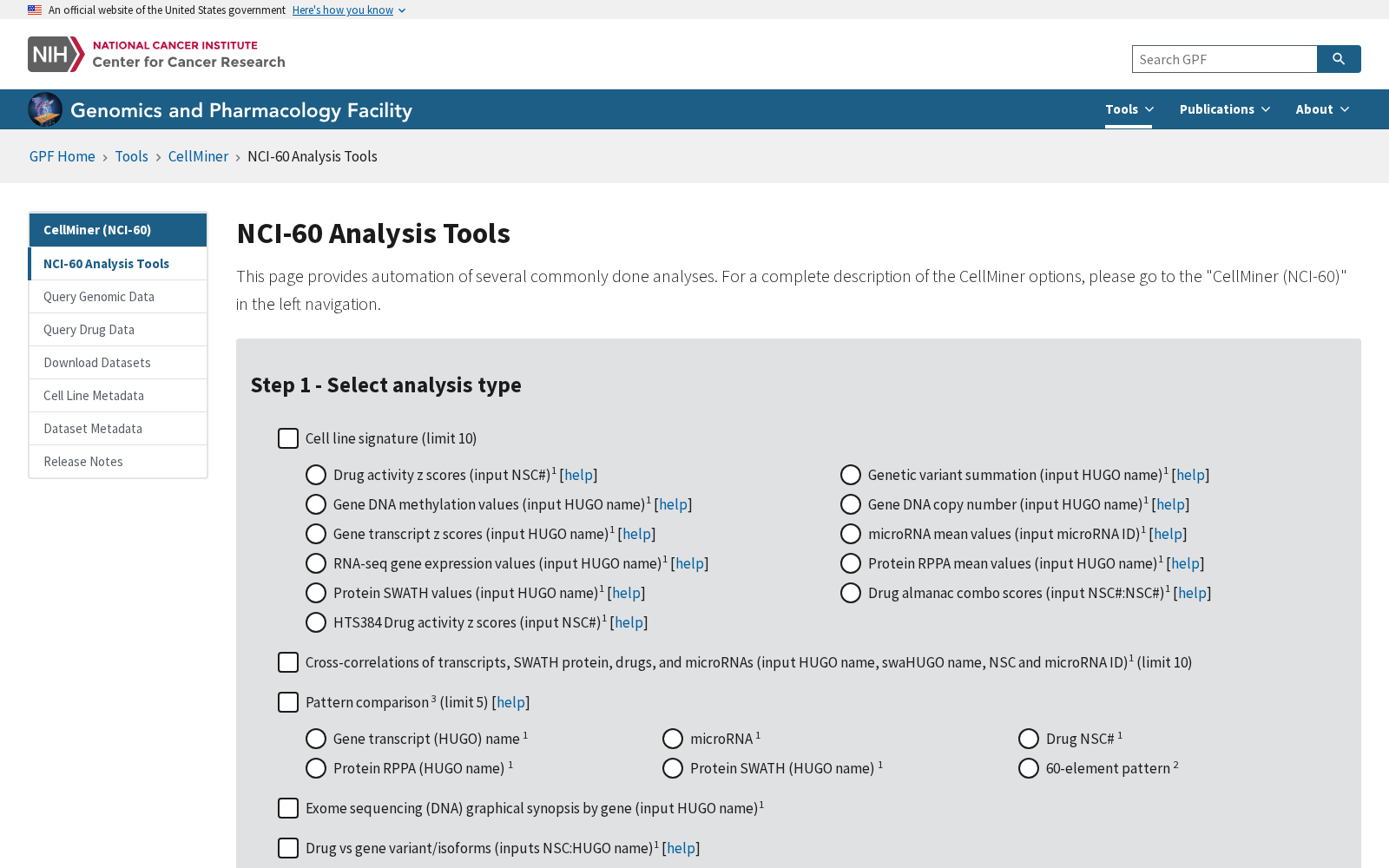
Task: Go to Download Datasets sidebar item
Action: click(118, 363)
